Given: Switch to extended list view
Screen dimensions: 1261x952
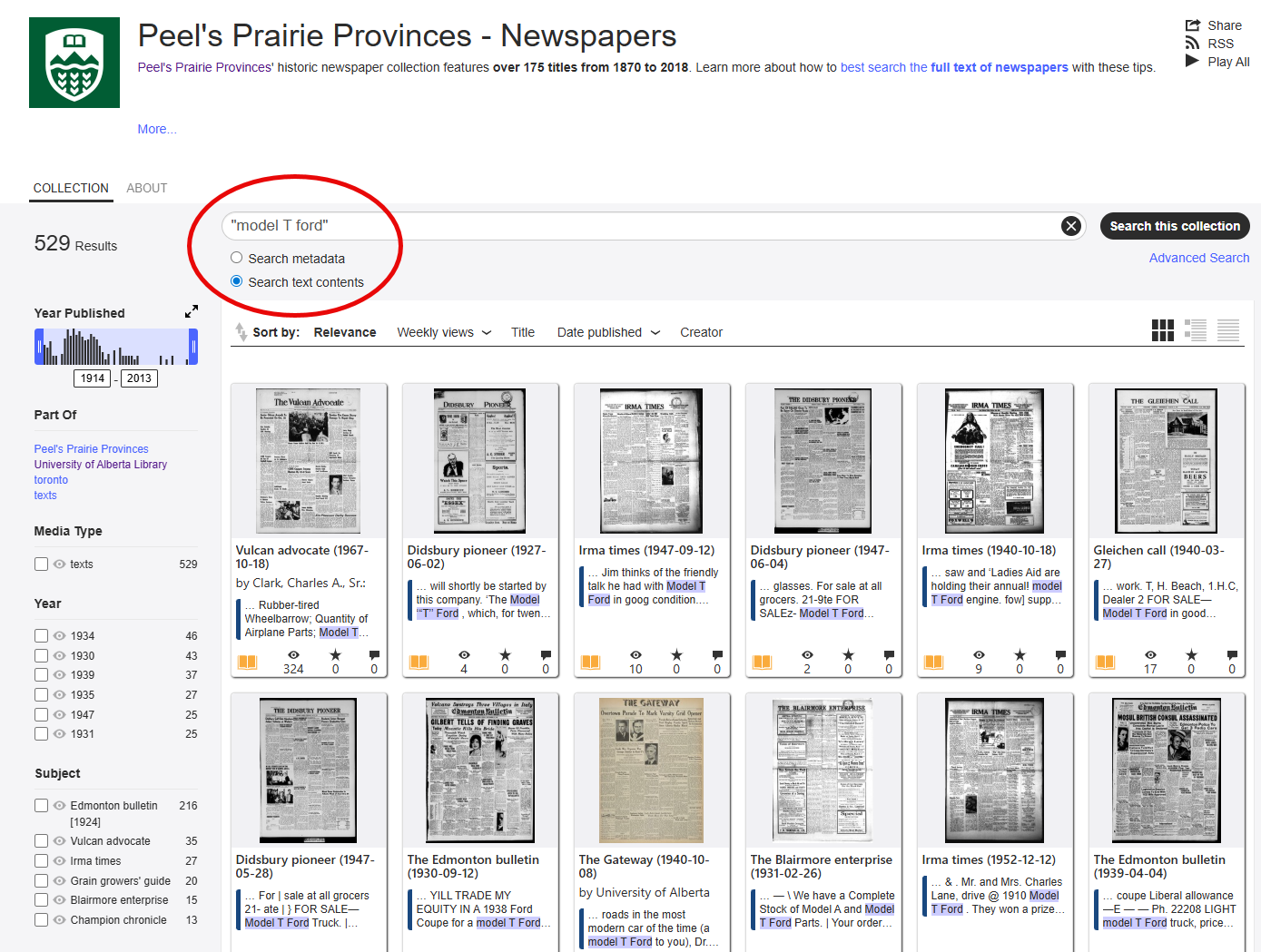Looking at the screenshot, I should 1196,330.
